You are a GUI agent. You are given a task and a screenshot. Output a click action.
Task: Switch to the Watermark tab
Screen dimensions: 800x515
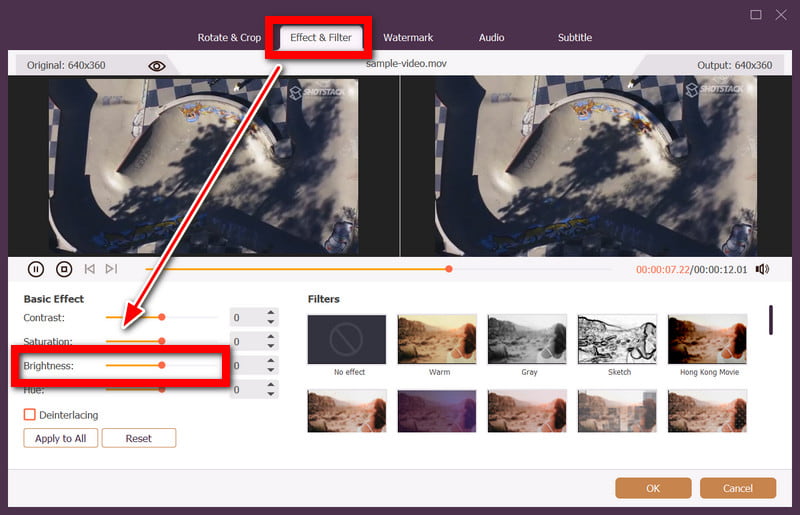coord(408,38)
